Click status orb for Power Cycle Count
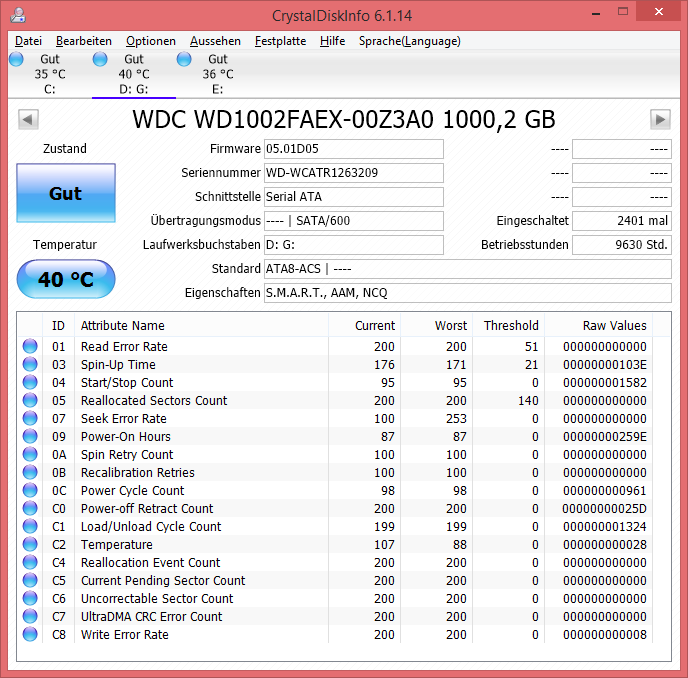This screenshot has height=678, width=688. [30, 490]
